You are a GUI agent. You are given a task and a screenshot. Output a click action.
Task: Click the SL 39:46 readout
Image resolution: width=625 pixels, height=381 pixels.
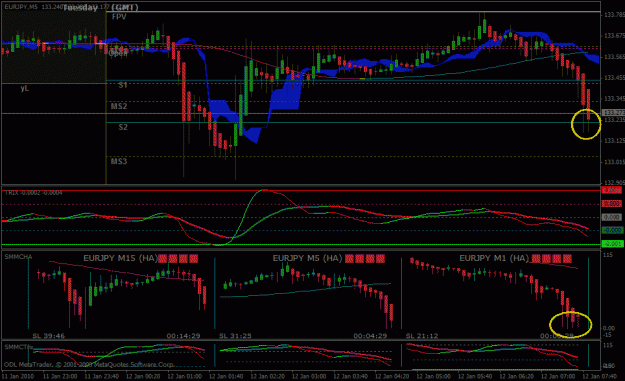coord(48,336)
